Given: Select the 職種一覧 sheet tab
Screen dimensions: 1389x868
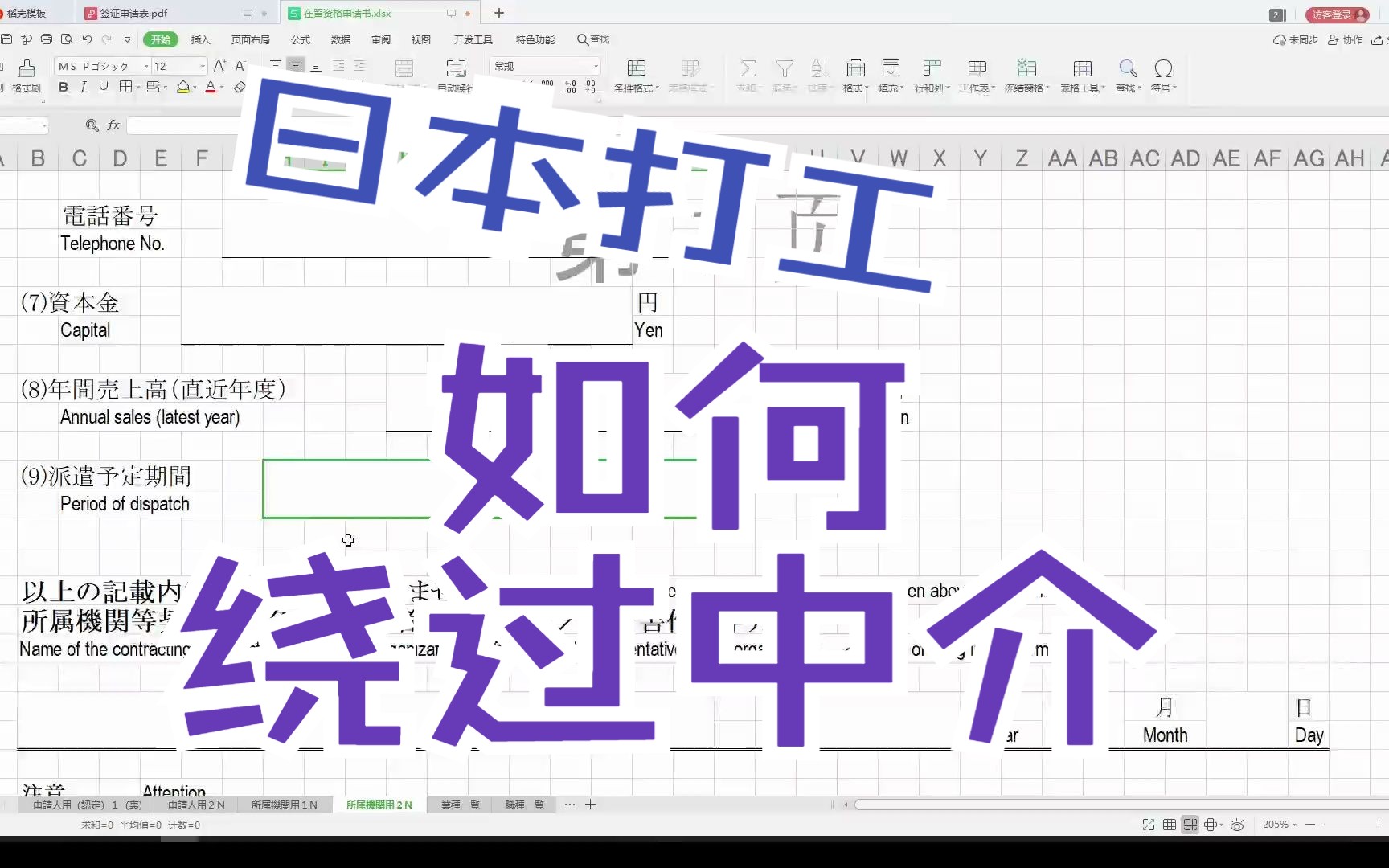Looking at the screenshot, I should [524, 805].
